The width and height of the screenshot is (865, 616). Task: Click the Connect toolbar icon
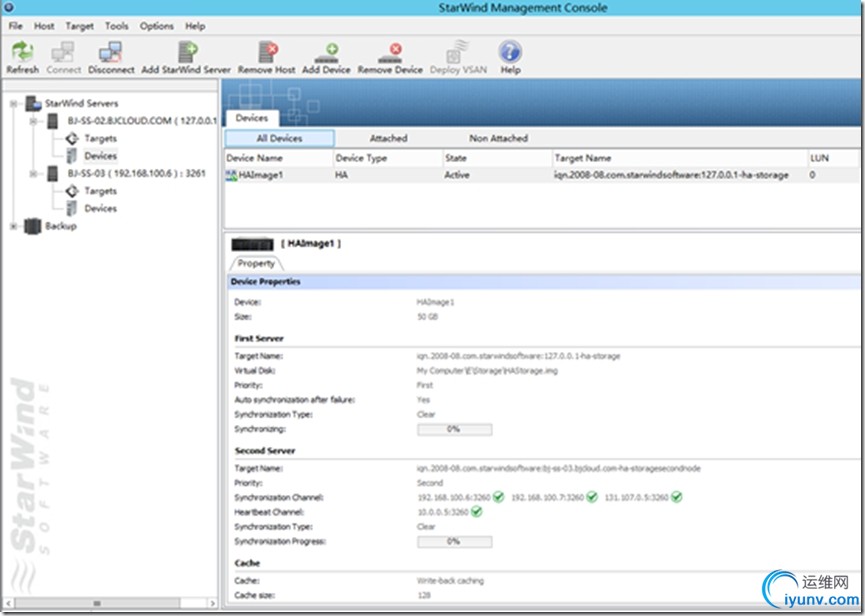(63, 52)
